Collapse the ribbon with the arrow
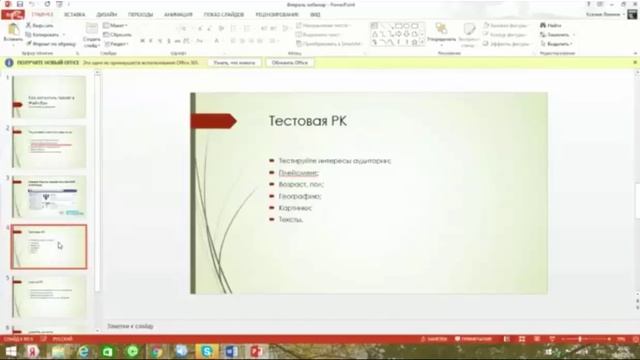Screen dimensions: 640x360 coord(635,53)
